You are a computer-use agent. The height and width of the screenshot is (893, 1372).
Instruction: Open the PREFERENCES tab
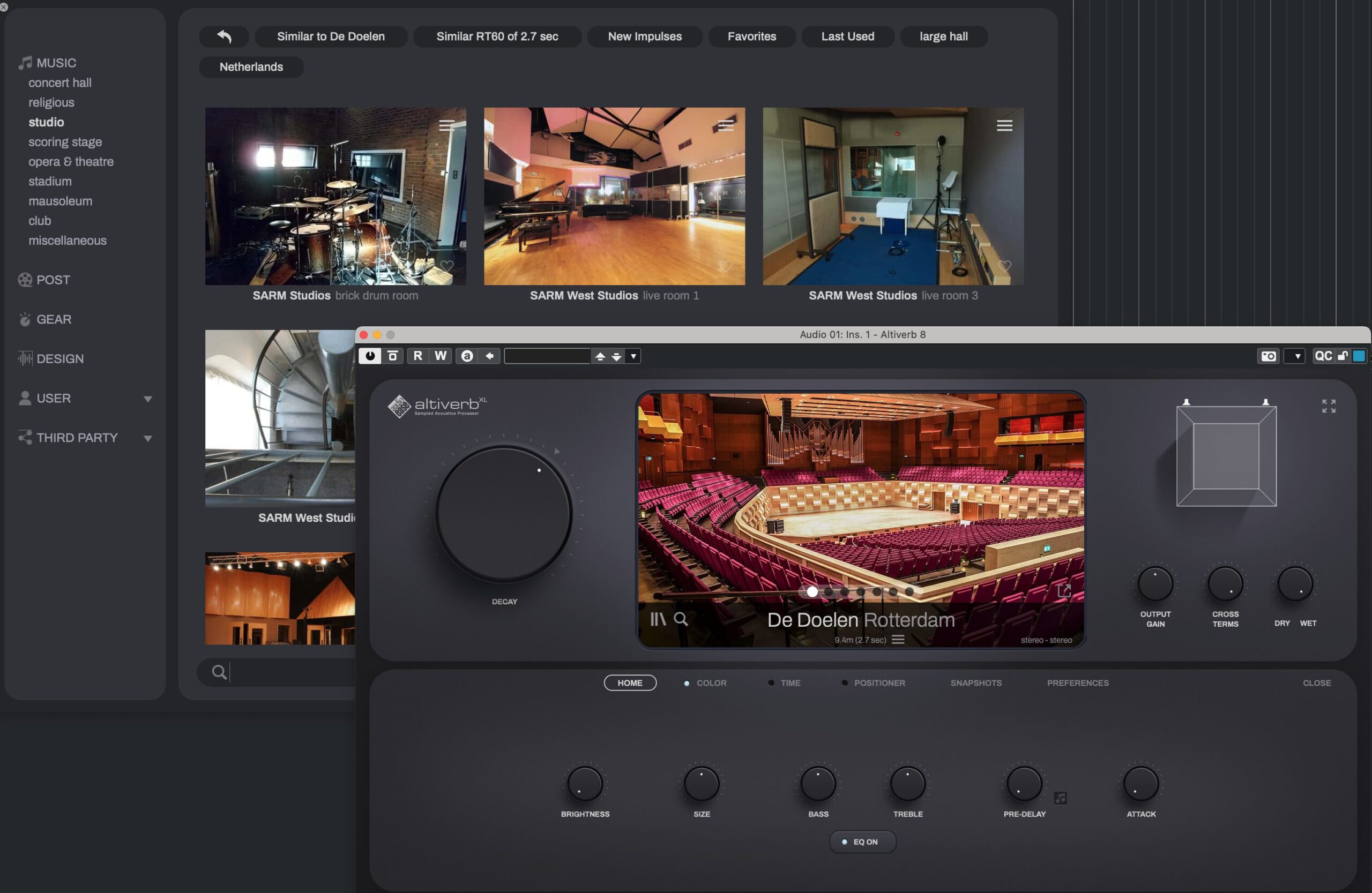tap(1077, 682)
